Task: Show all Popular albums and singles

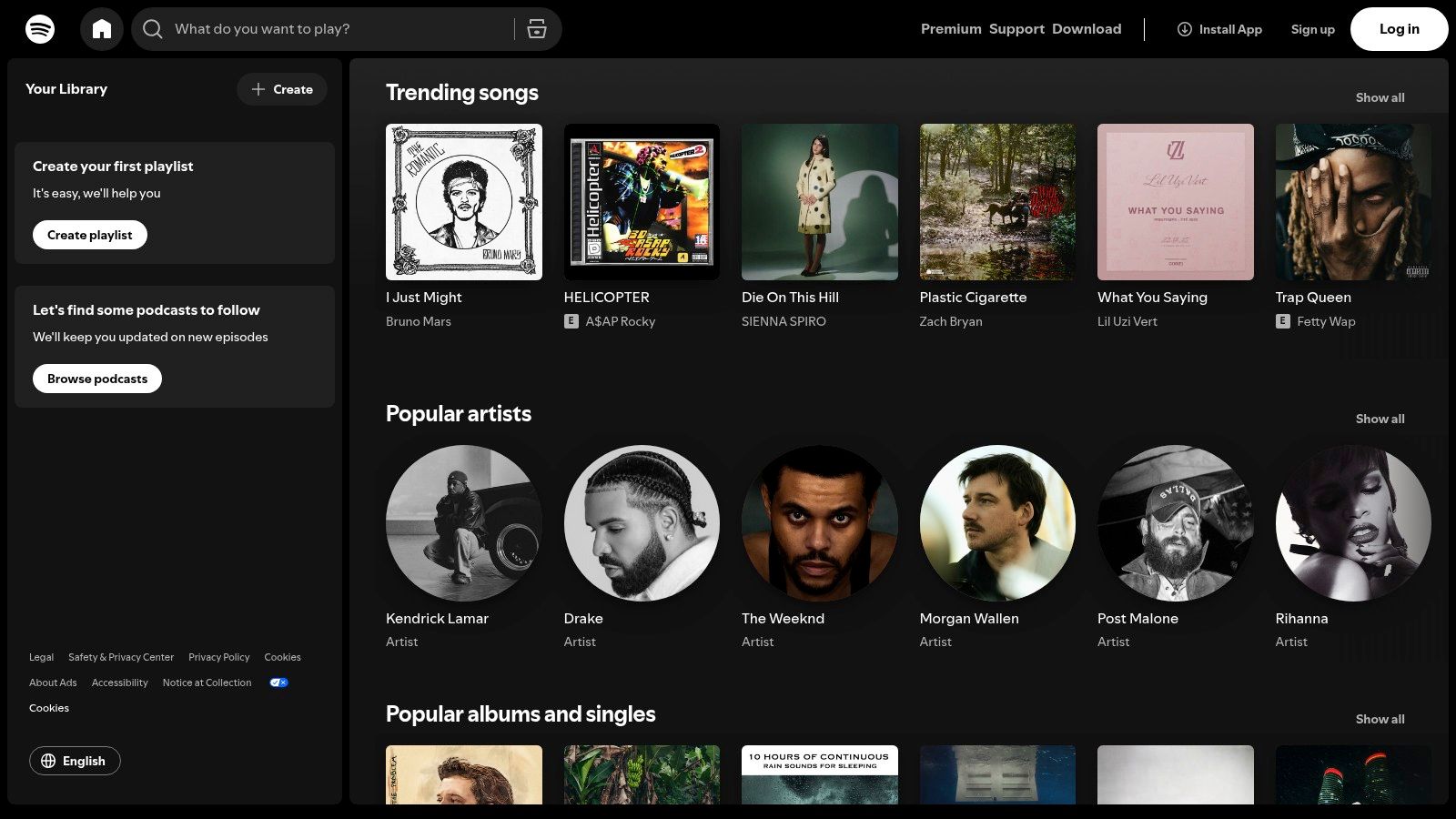Action: (1380, 719)
